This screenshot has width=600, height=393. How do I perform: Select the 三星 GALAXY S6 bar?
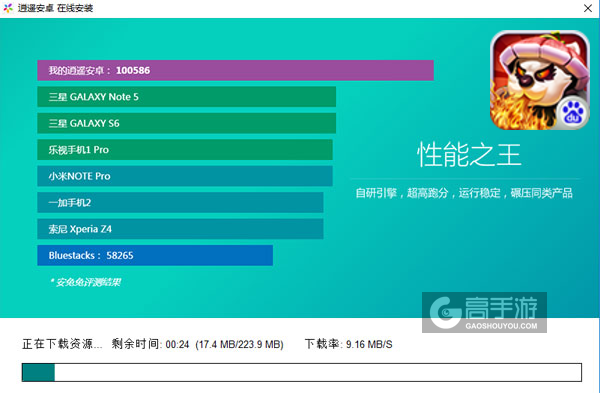tap(186, 123)
